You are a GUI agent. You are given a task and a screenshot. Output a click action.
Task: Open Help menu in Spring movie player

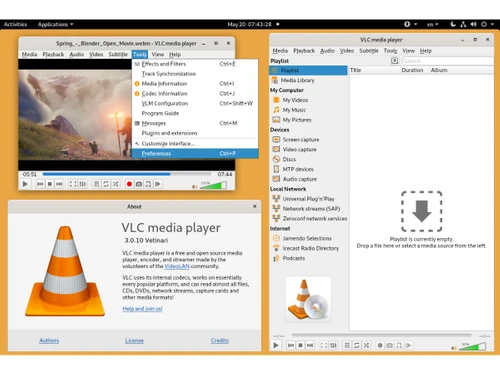pos(175,54)
